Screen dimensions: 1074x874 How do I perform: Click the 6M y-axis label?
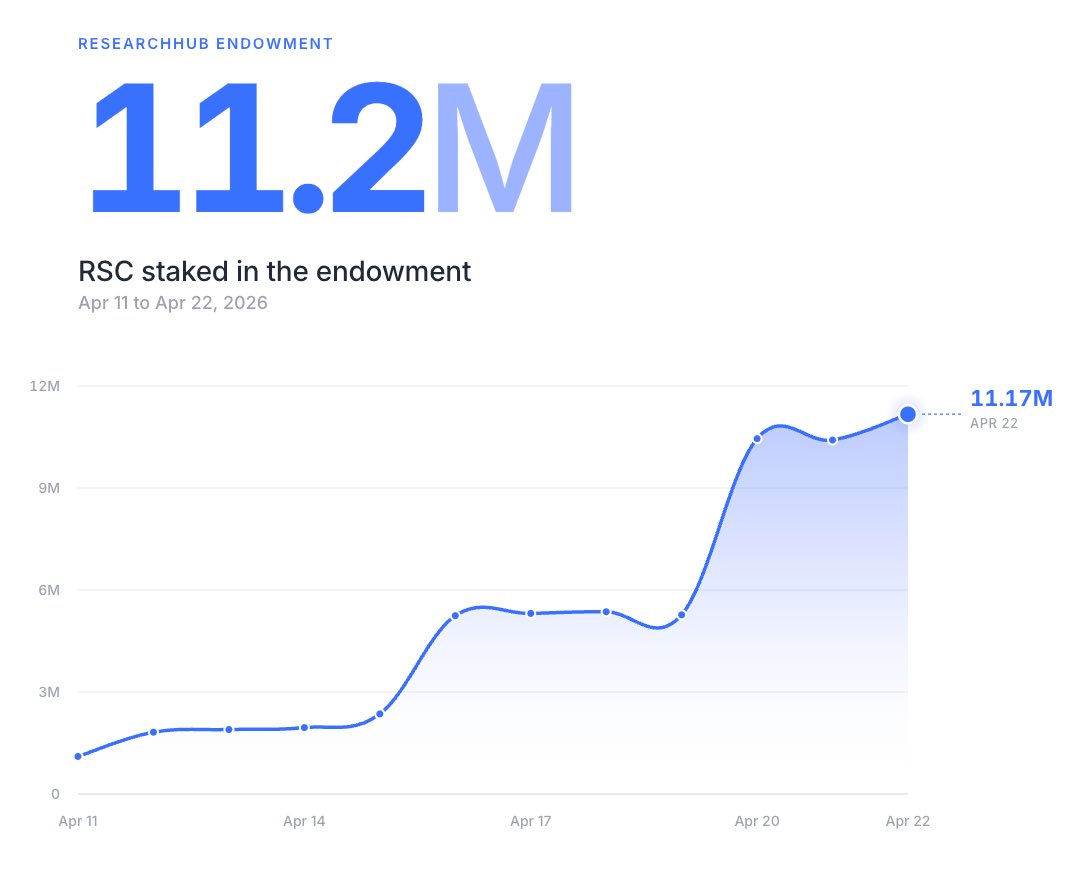(49, 590)
